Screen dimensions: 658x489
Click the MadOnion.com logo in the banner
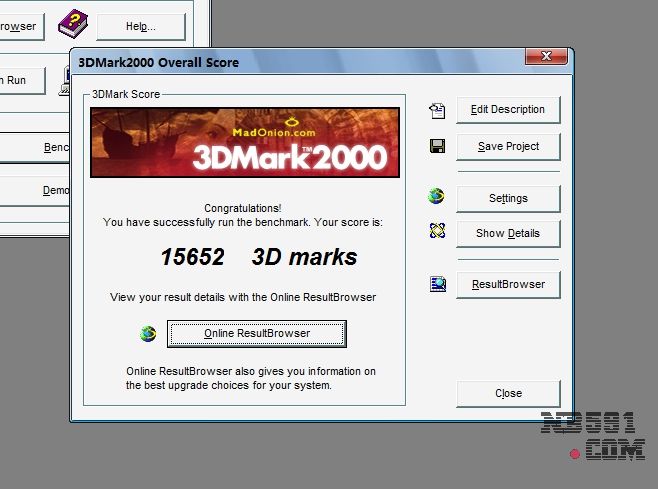click(244, 130)
